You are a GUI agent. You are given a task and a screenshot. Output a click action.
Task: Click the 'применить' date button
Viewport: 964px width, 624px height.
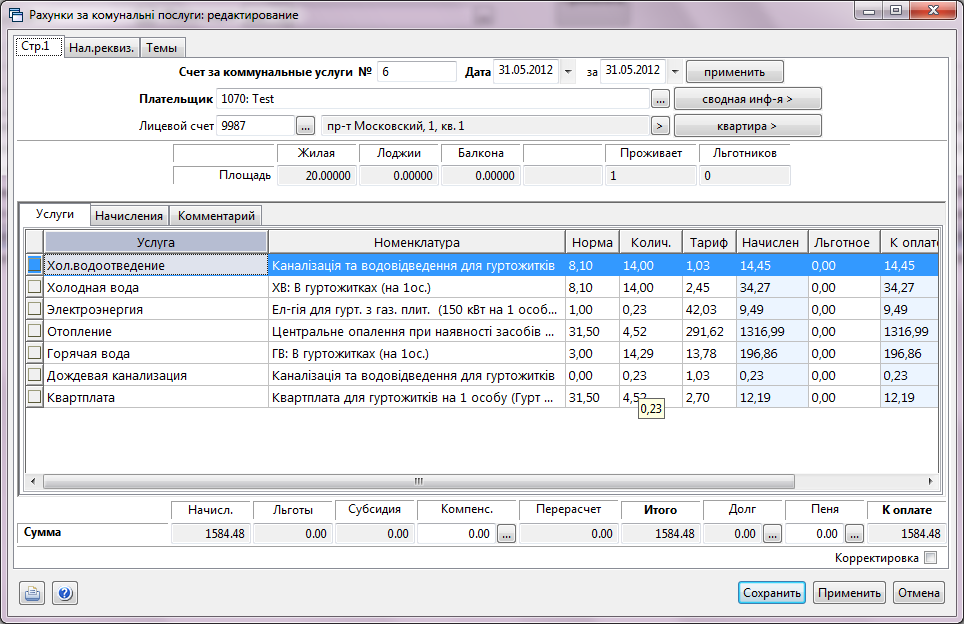coord(735,72)
